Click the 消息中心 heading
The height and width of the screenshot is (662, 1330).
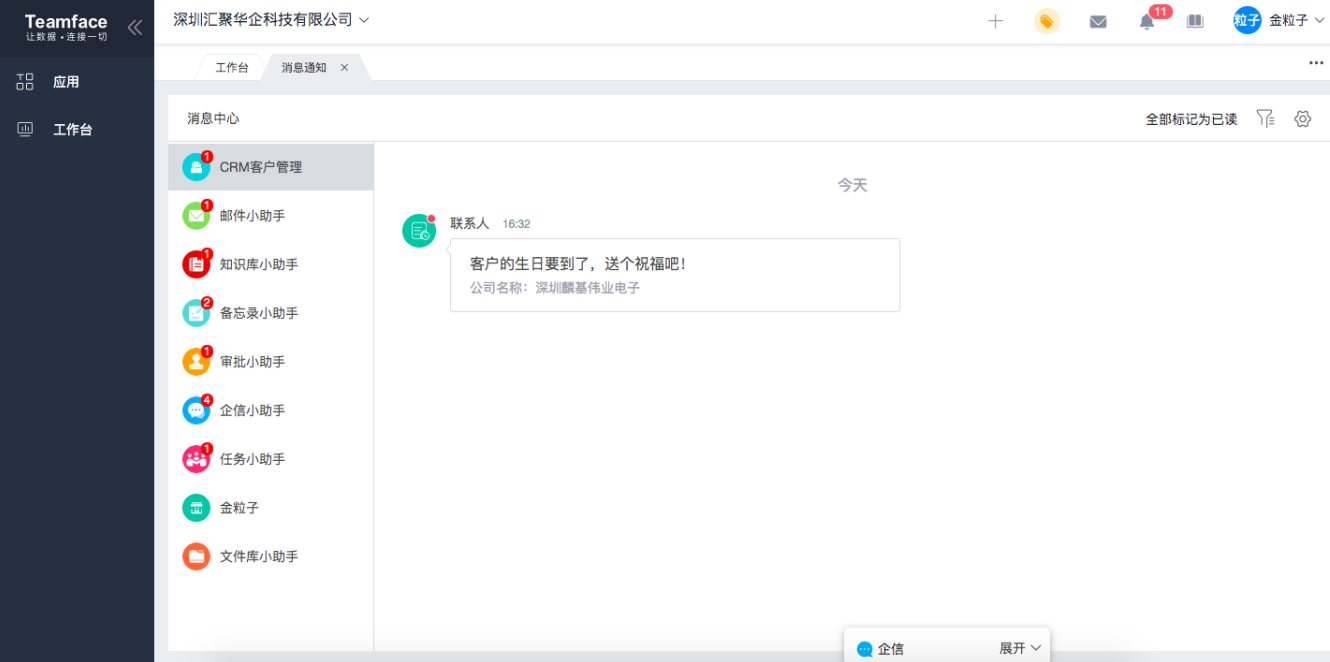point(213,118)
